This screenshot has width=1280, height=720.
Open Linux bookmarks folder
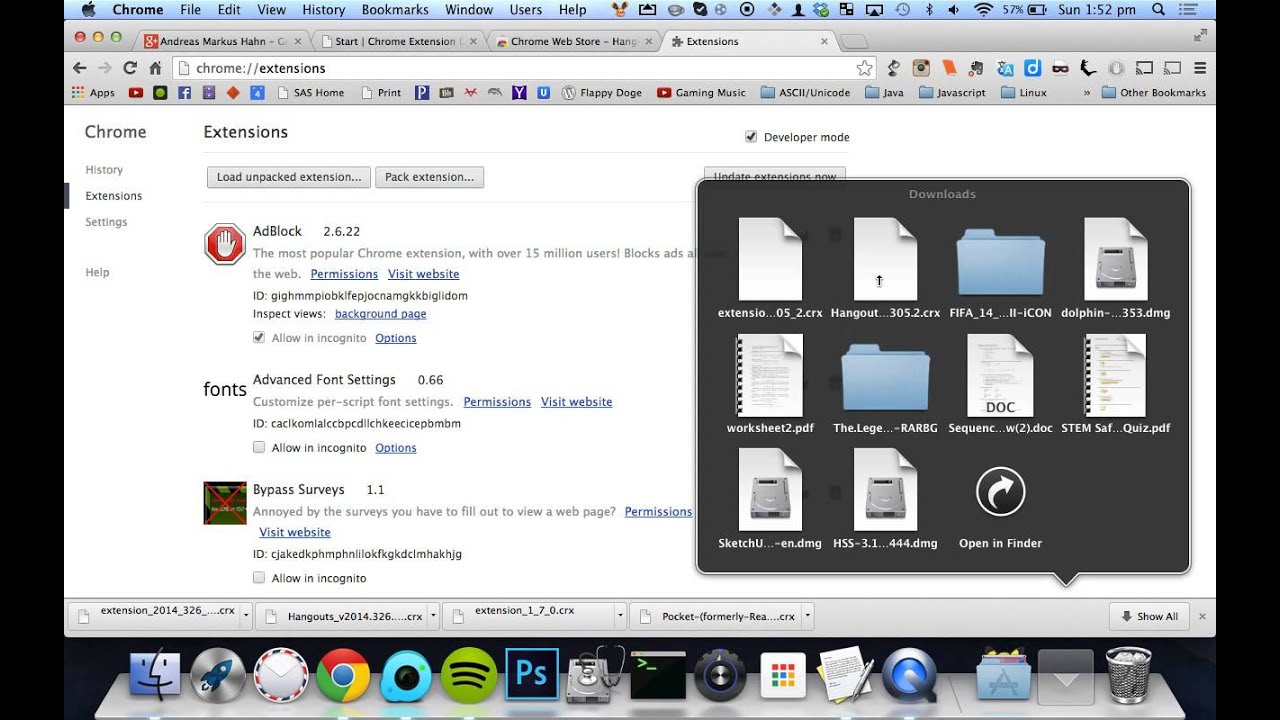1023,93
